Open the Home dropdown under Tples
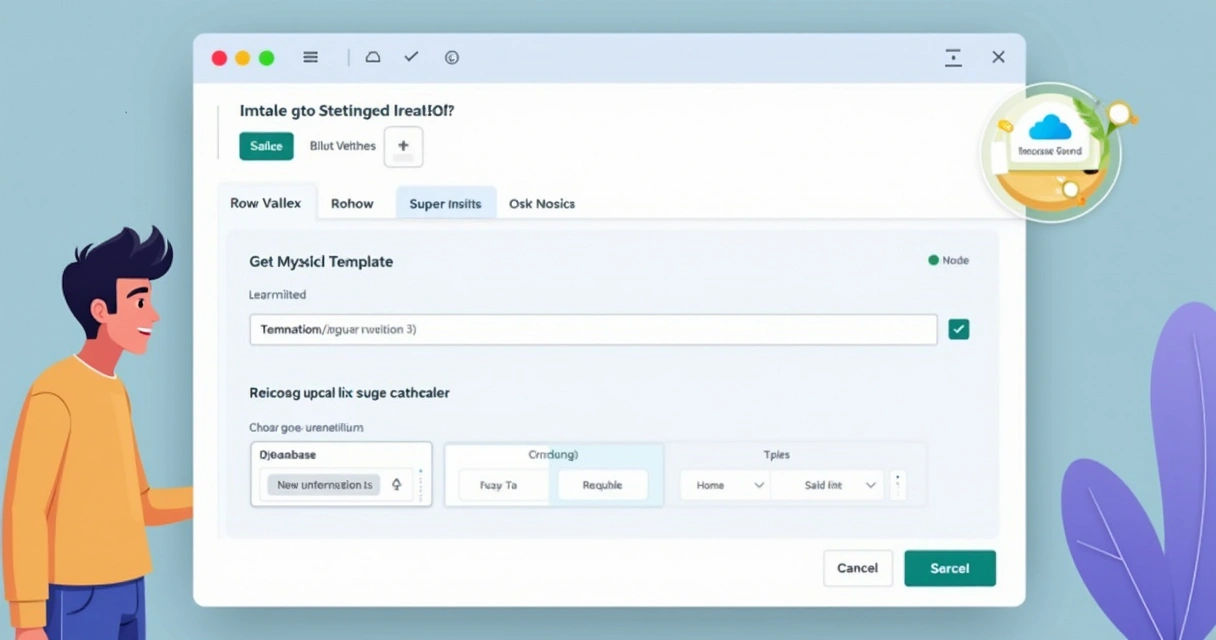The width and height of the screenshot is (1216, 640). coord(723,484)
